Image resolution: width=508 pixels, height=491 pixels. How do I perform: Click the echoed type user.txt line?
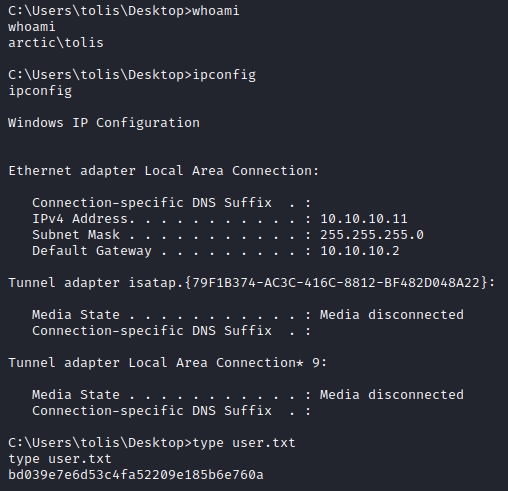point(60,459)
